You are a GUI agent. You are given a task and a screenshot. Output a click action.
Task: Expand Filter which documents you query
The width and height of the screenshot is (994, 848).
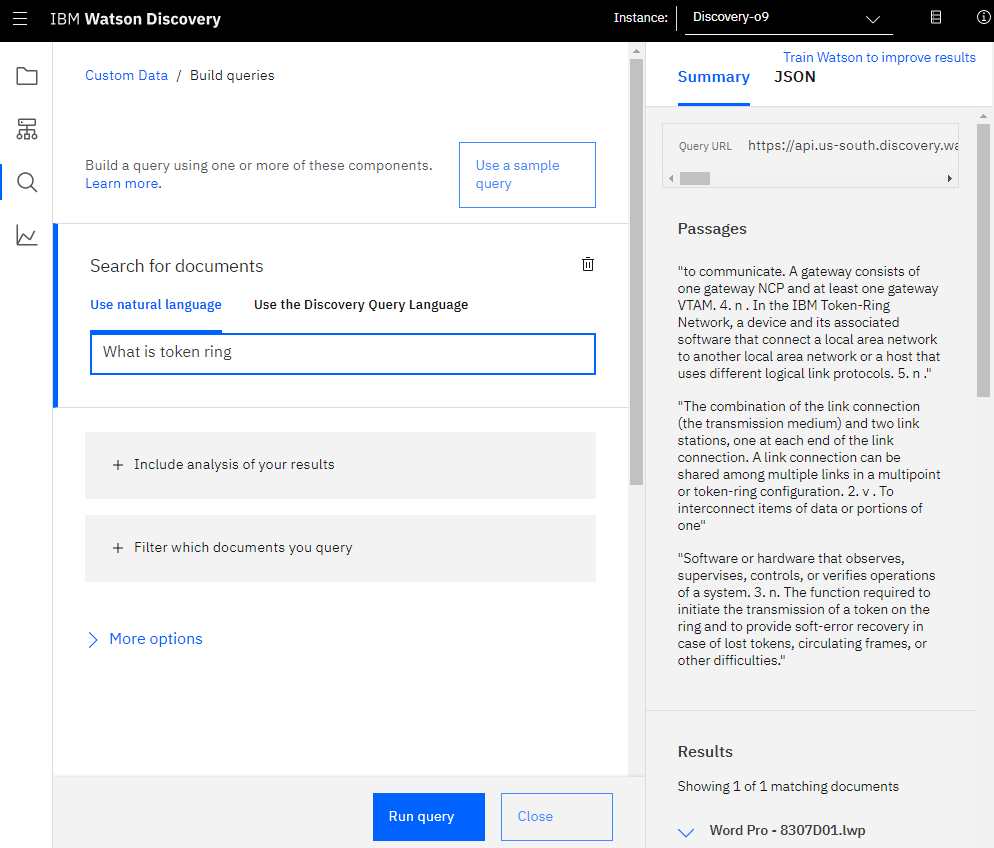[x=340, y=548]
